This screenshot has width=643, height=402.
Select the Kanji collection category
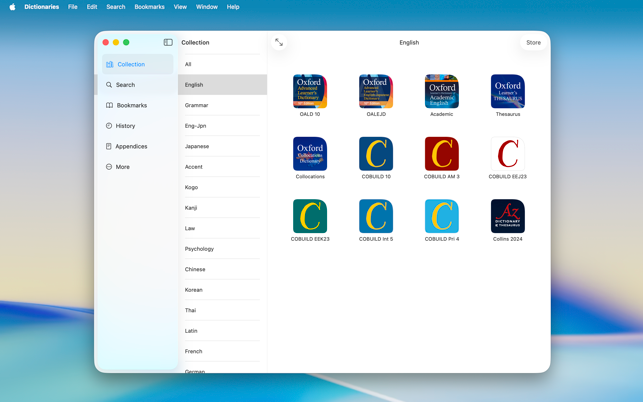click(222, 208)
